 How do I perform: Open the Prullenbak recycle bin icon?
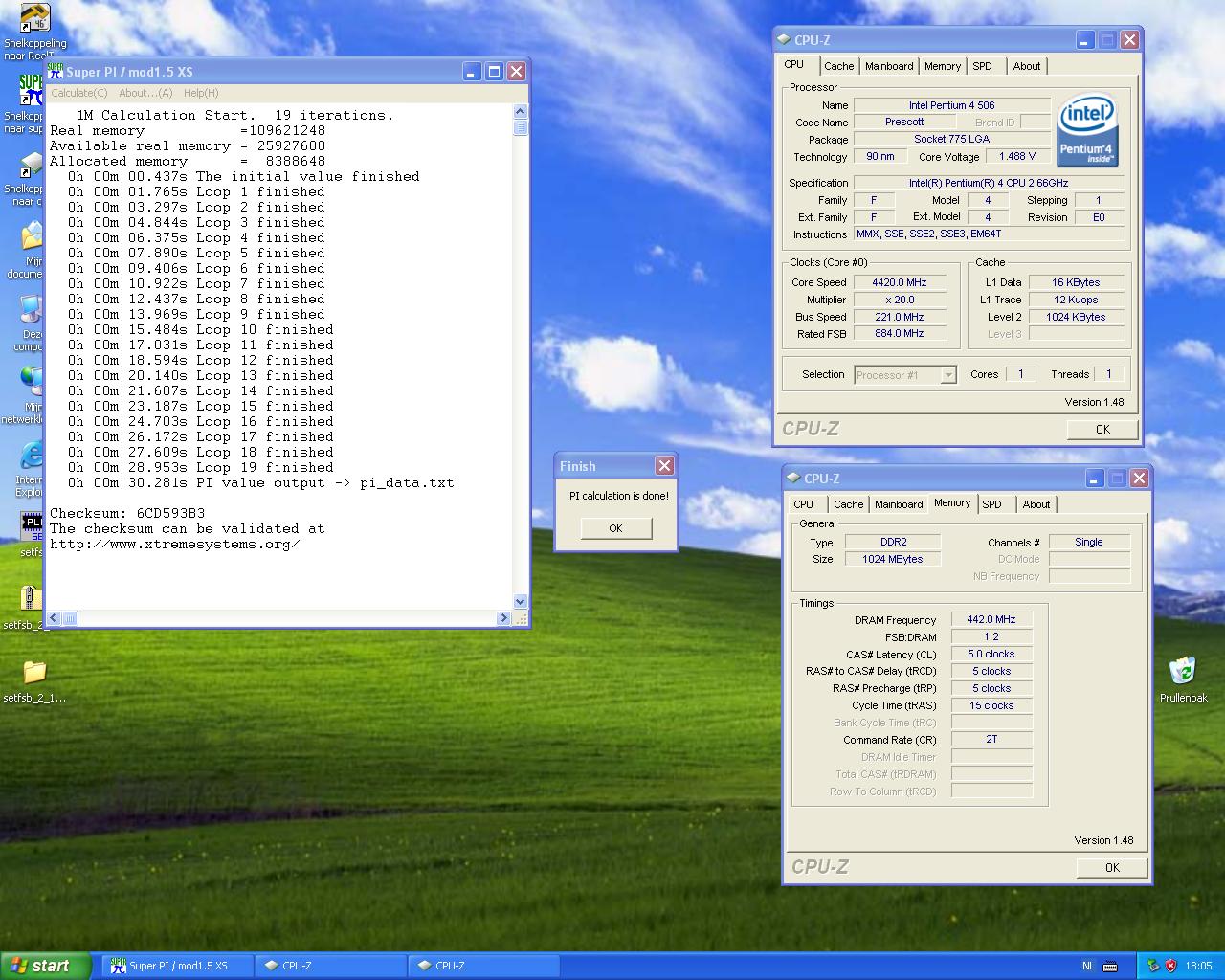[x=1183, y=672]
